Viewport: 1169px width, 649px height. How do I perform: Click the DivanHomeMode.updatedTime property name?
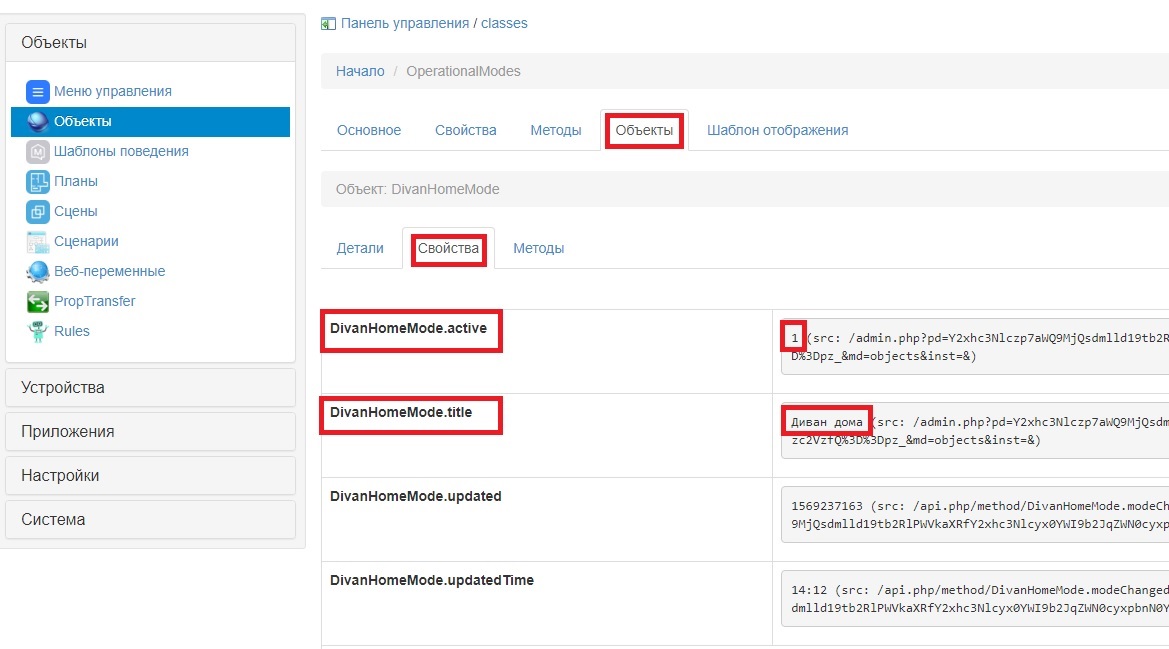432,580
